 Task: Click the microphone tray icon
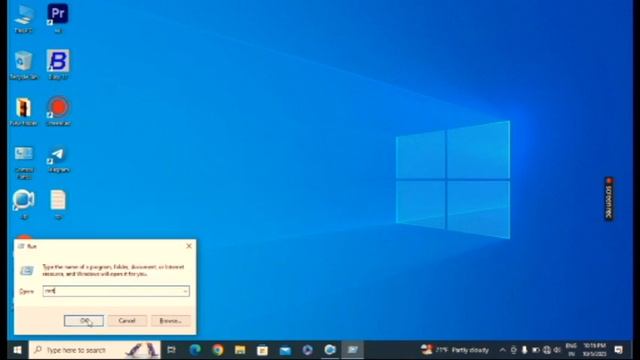click(x=524, y=350)
